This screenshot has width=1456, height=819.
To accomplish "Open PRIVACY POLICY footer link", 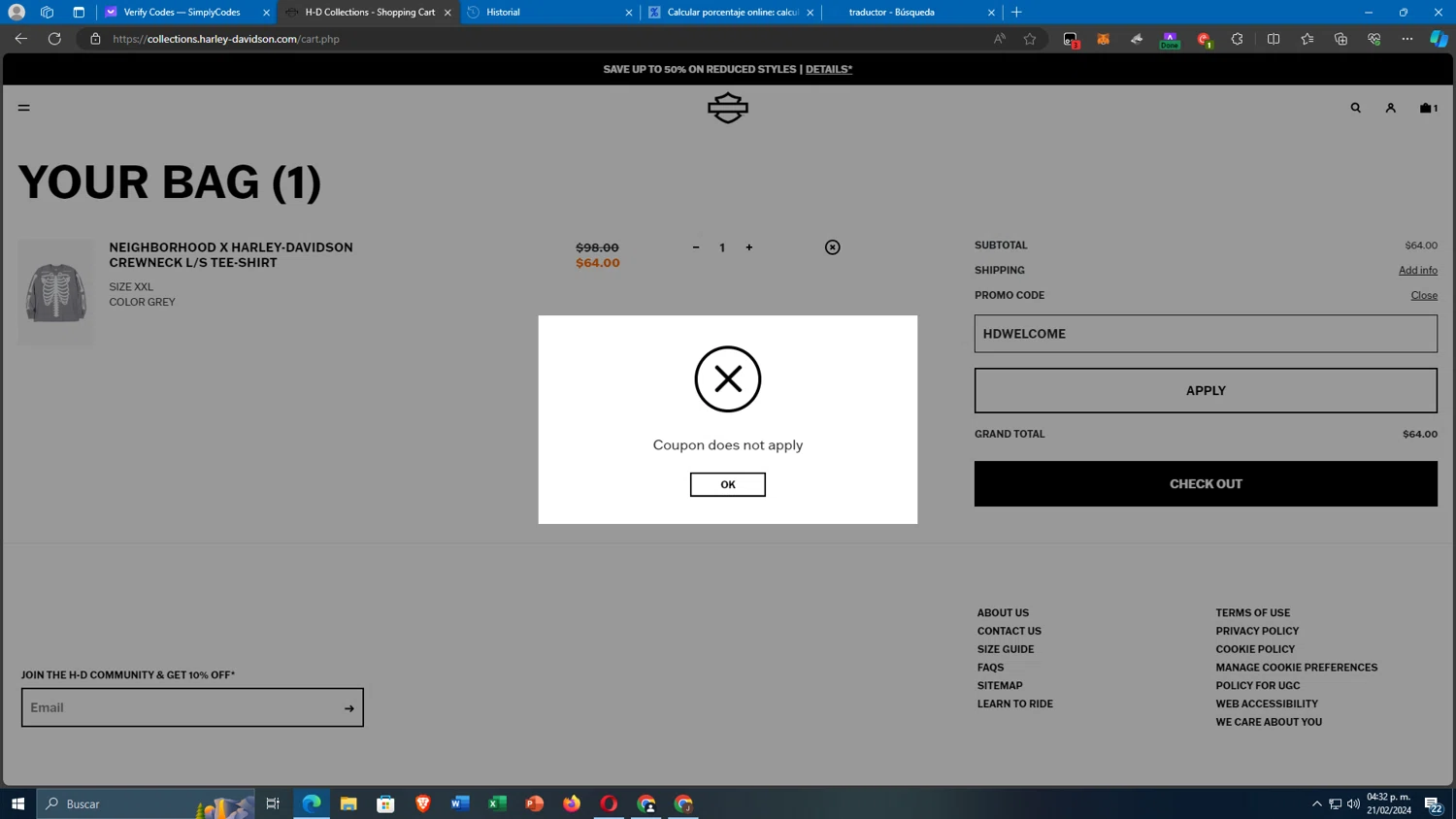I will (1257, 631).
